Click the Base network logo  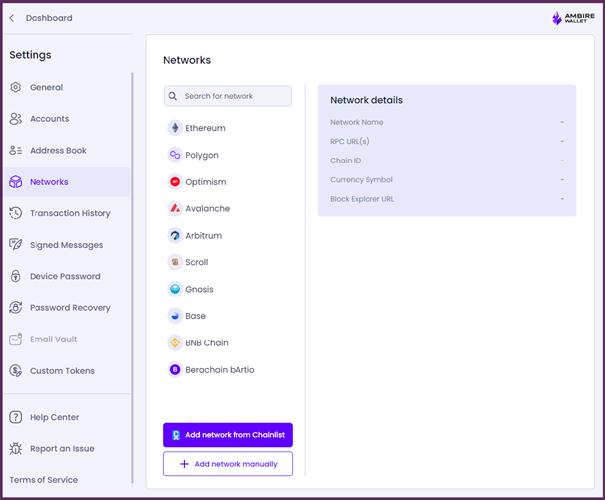point(175,316)
